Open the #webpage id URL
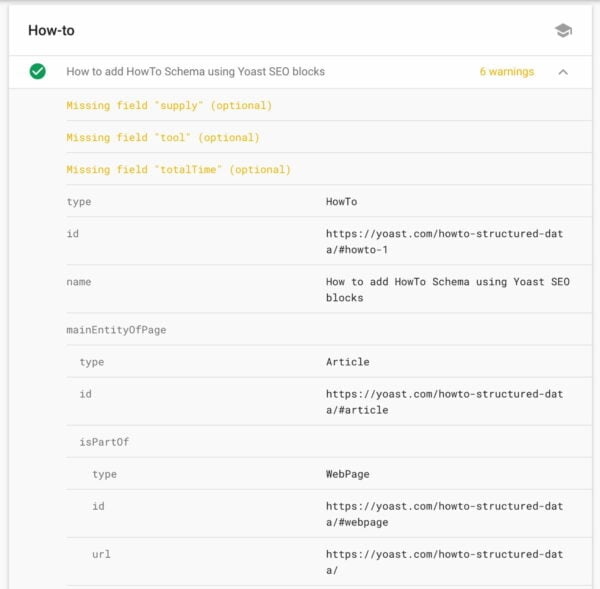 point(444,514)
